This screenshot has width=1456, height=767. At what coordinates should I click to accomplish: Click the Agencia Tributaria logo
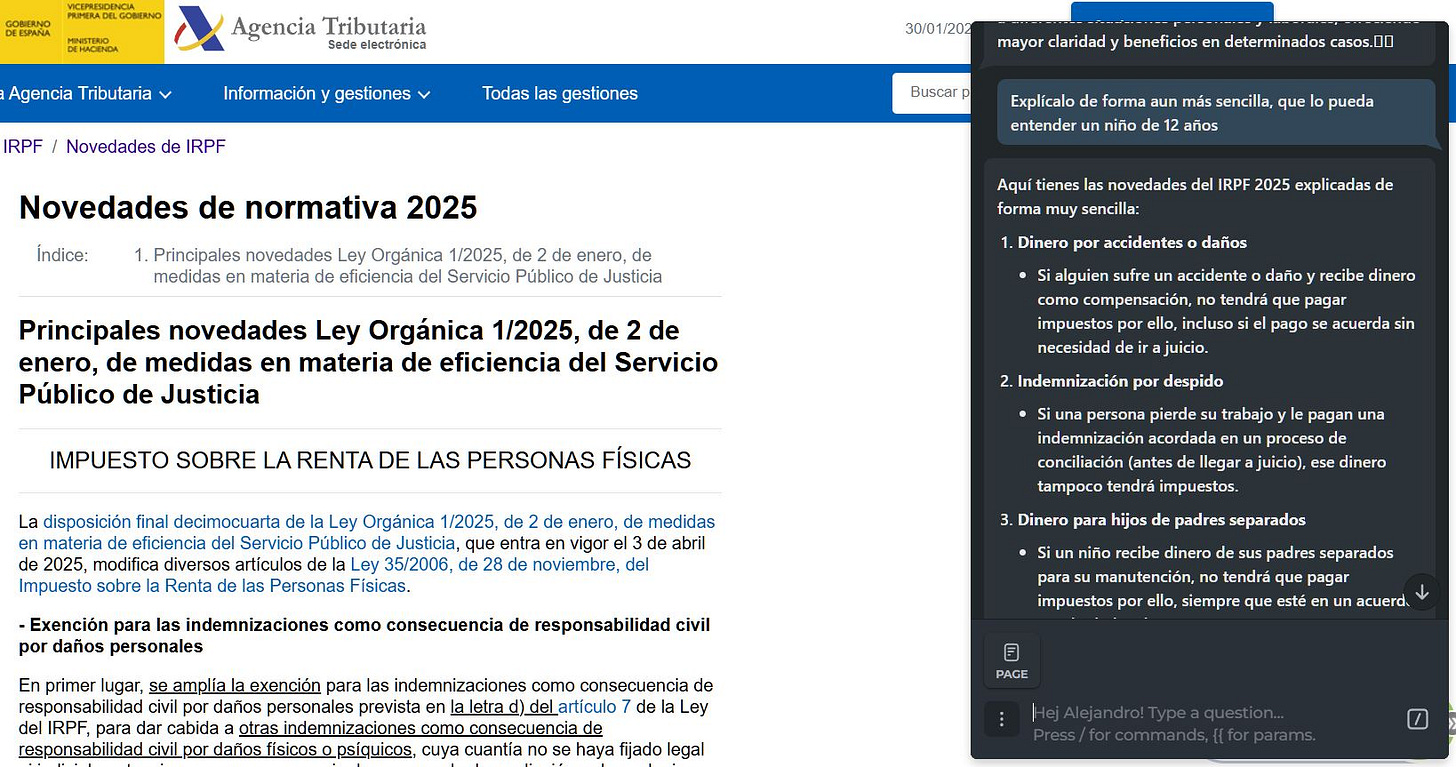click(x=300, y=30)
